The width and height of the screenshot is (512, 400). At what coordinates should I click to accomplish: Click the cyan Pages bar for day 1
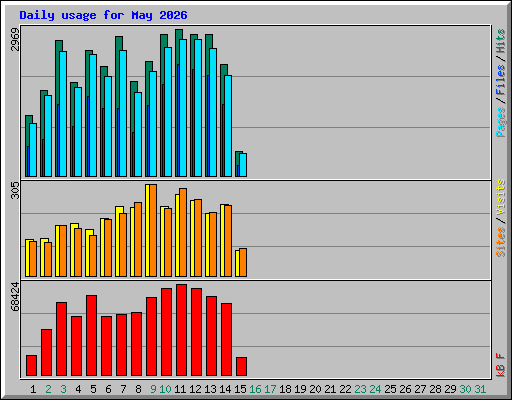33,150
